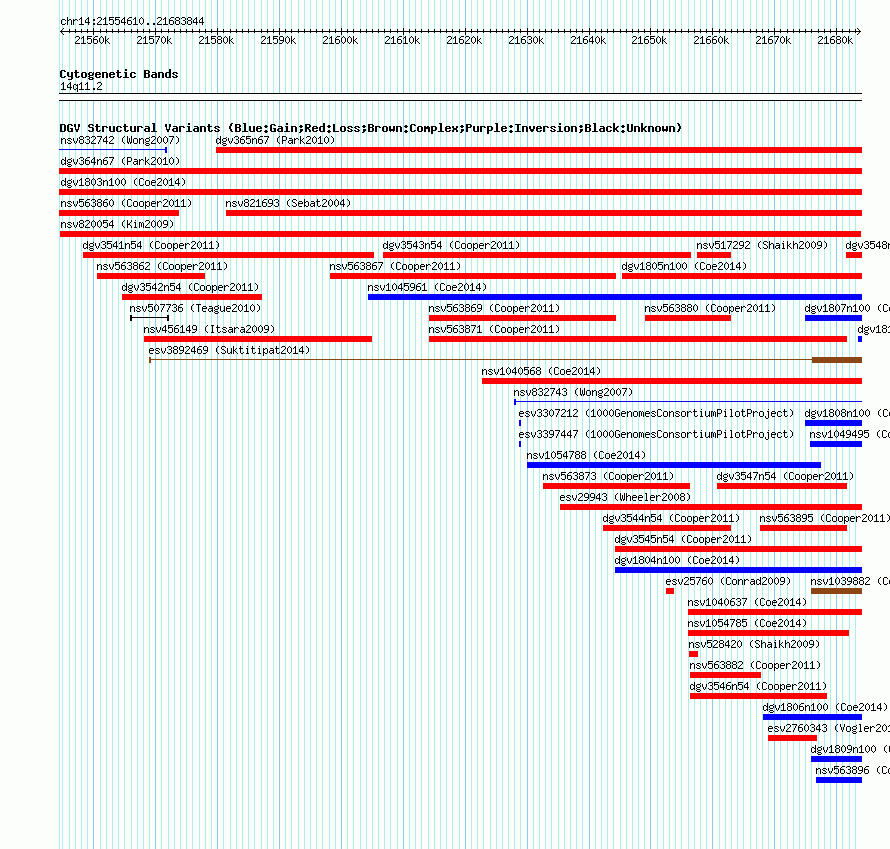The image size is (890, 849).
Task: Select esv25760 (Conrad2009) label
Action: (728, 581)
